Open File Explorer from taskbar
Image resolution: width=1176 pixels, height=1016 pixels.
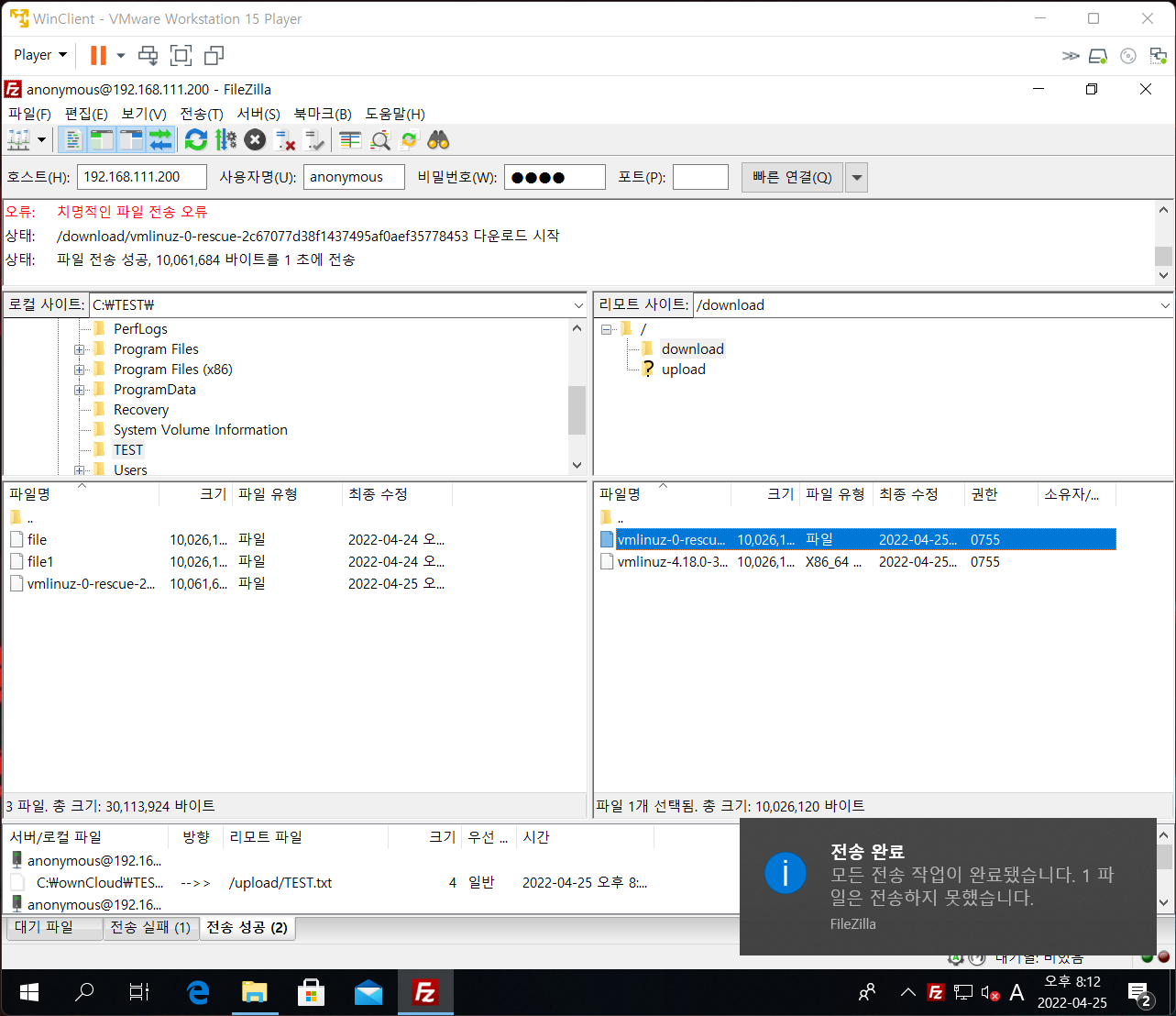(x=254, y=992)
